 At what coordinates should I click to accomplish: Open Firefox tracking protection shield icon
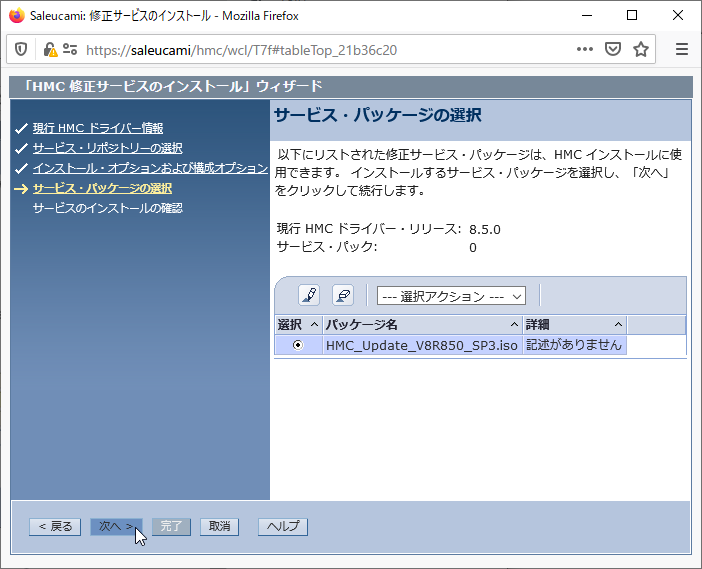click(22, 49)
